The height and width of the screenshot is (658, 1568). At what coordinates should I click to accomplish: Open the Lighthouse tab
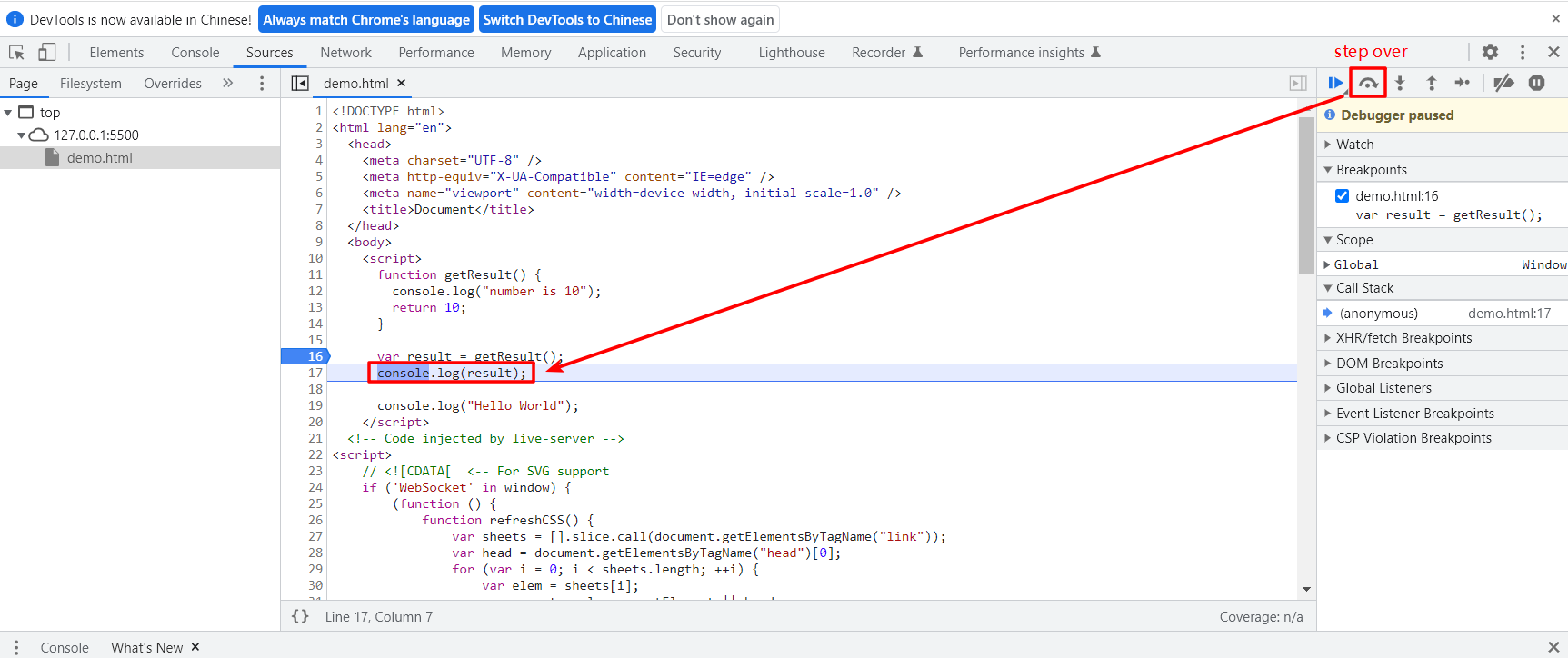coord(792,52)
